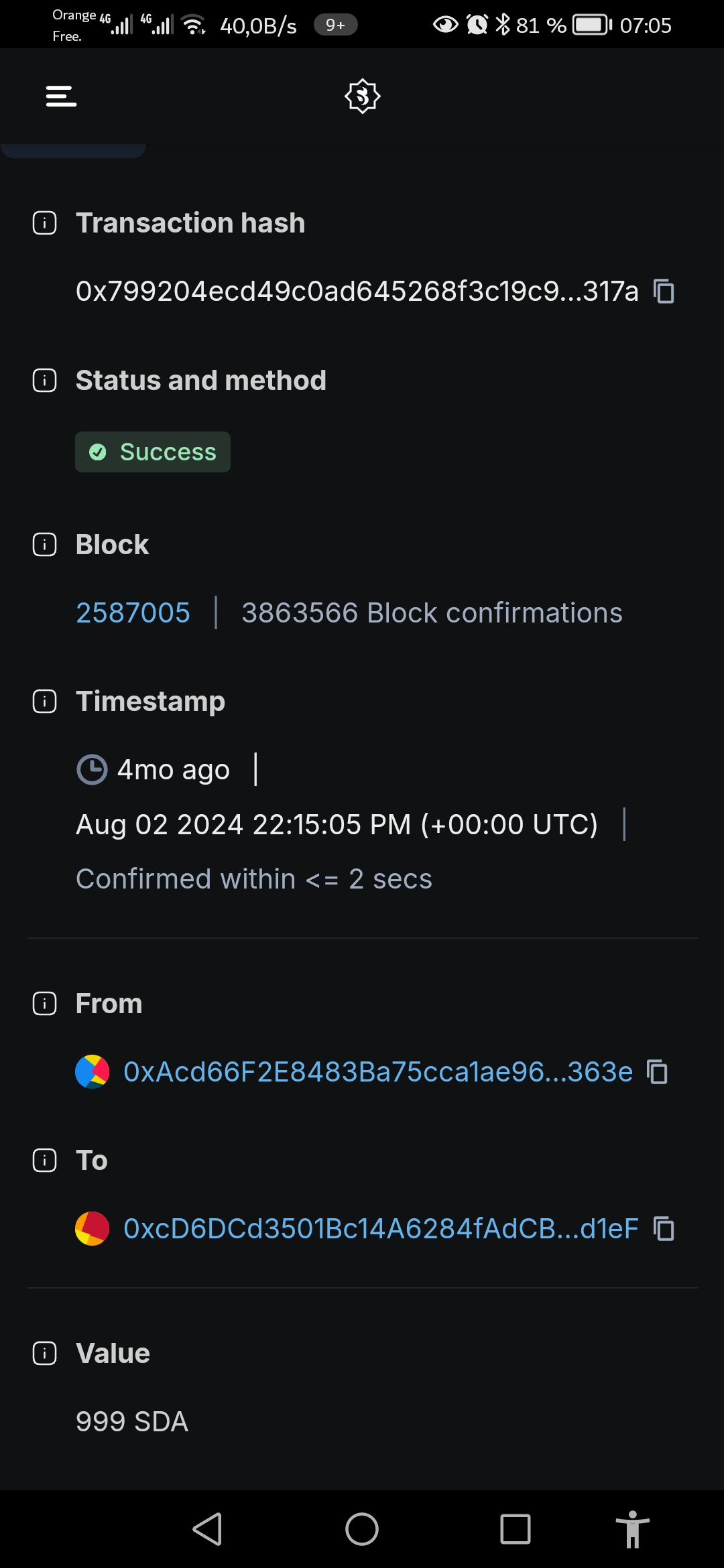Show info tooltip for Value field

click(45, 1354)
